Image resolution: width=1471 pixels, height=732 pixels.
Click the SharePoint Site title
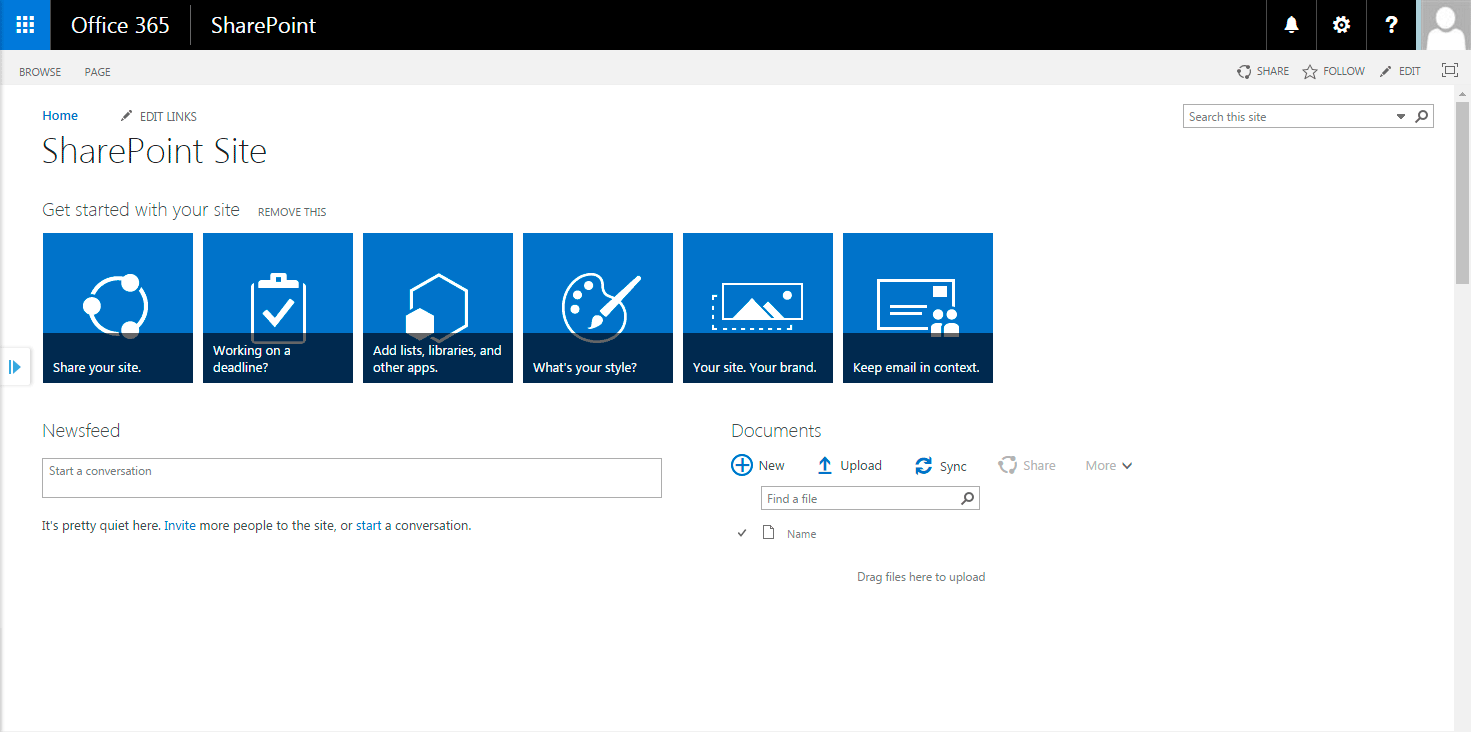(x=154, y=151)
